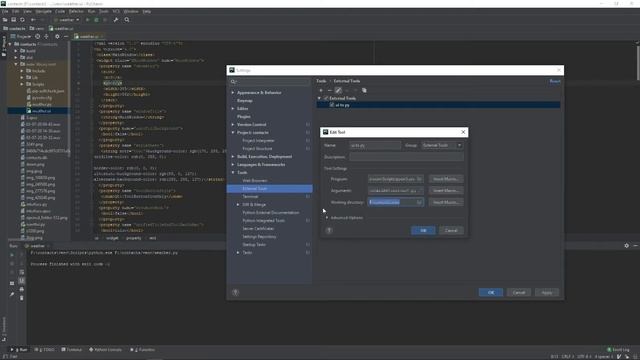This screenshot has width=640, height=360.
Task: Click the Settings search field
Action: (270, 82)
